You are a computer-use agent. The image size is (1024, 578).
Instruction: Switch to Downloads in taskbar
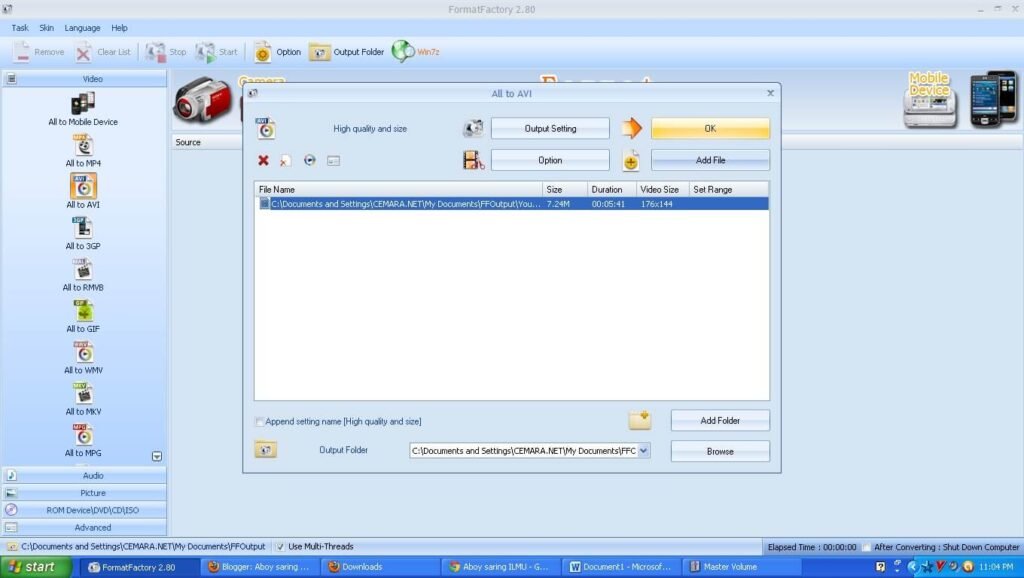[x=381, y=567]
